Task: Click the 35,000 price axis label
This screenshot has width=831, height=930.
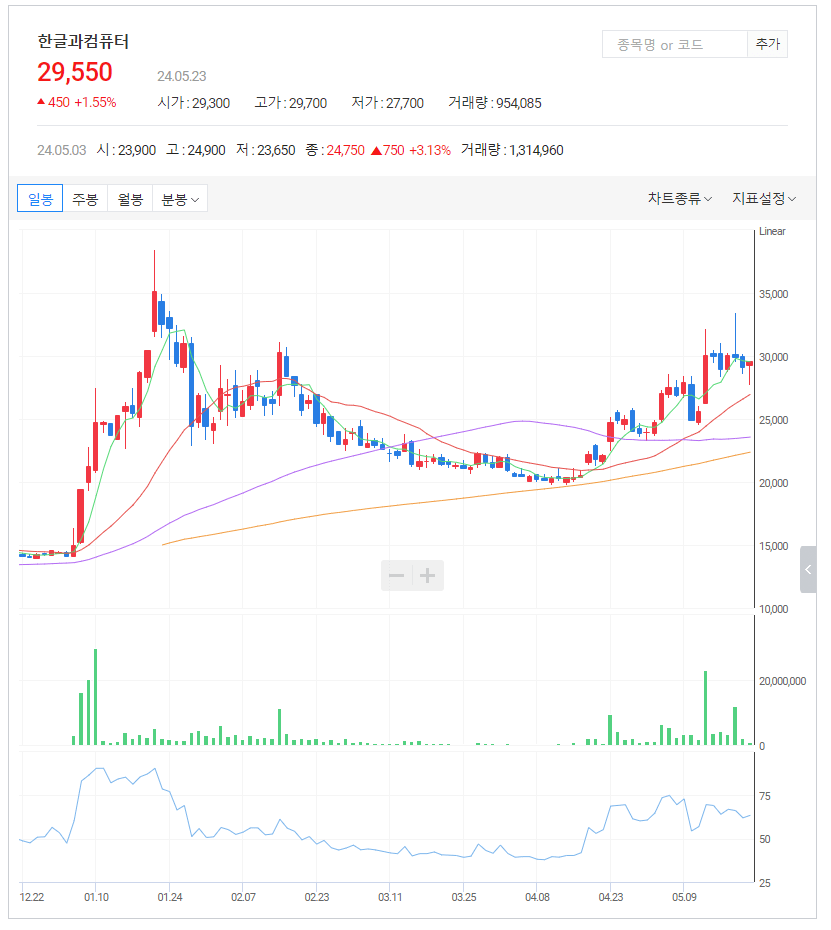Action: [773, 294]
